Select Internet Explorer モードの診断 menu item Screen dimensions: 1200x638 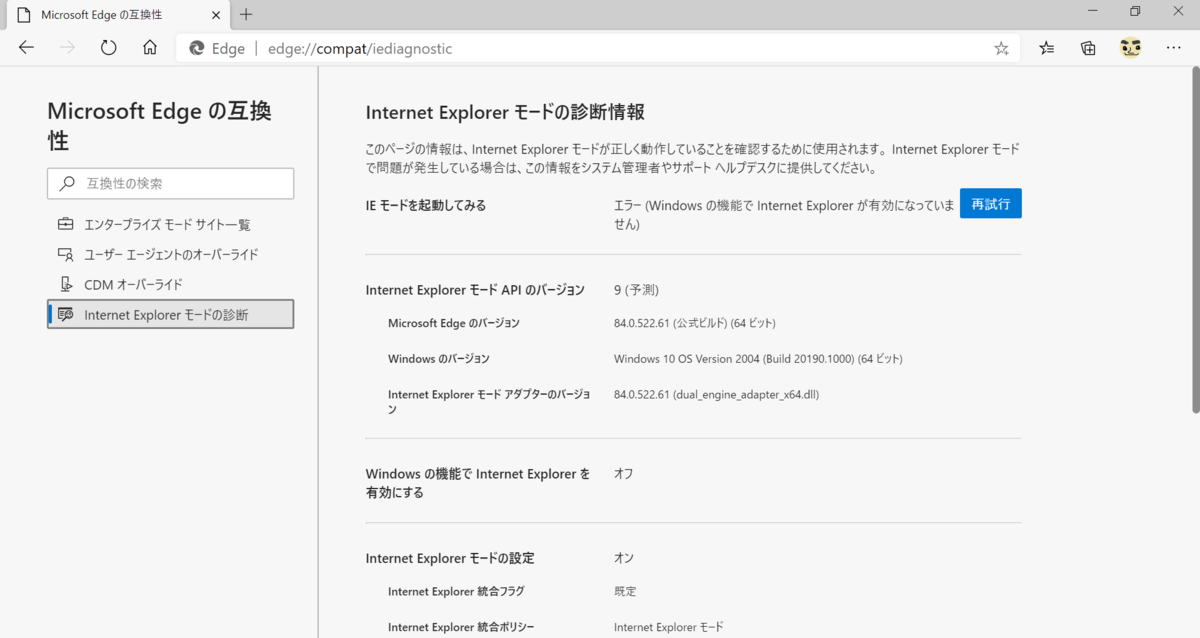pyautogui.click(x=170, y=314)
